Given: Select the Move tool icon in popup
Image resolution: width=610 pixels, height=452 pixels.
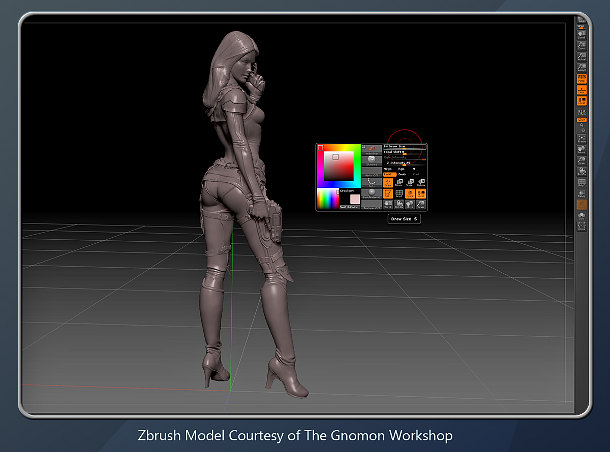Looking at the screenshot, I should tap(399, 183).
